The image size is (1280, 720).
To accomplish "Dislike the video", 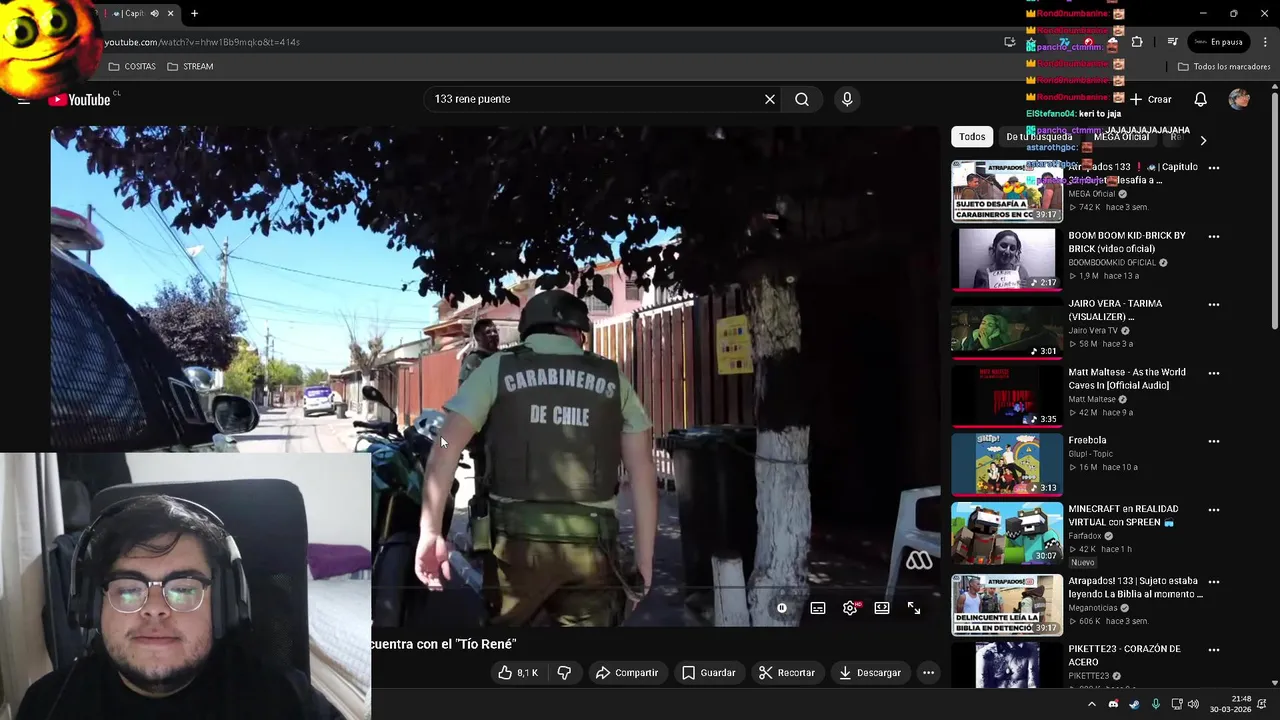I will point(564,673).
